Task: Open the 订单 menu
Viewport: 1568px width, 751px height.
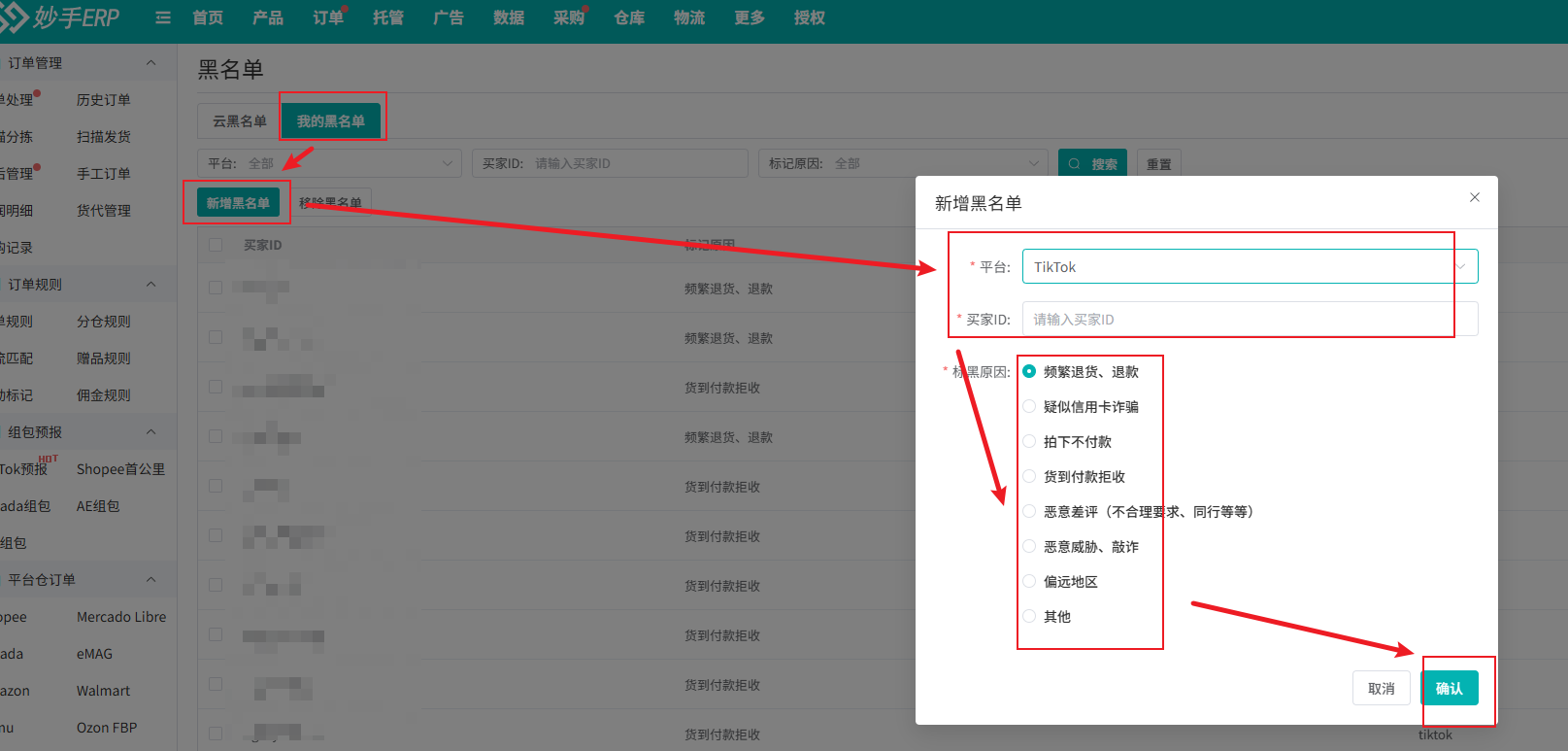Action: pos(328,17)
